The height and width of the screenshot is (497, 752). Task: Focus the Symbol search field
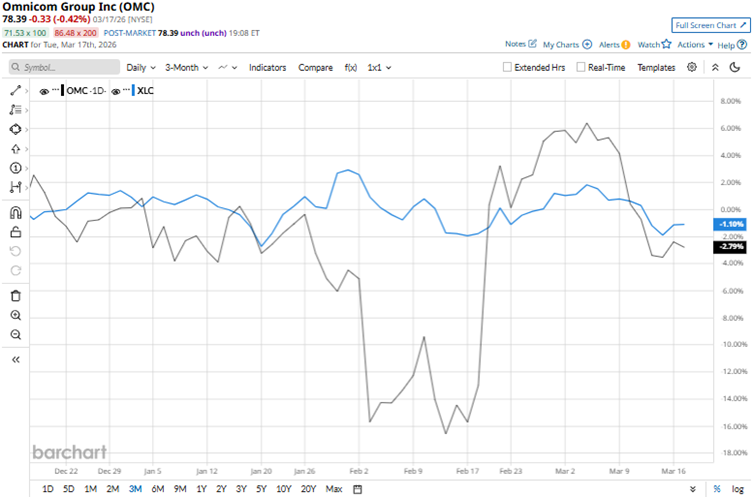tap(64, 67)
